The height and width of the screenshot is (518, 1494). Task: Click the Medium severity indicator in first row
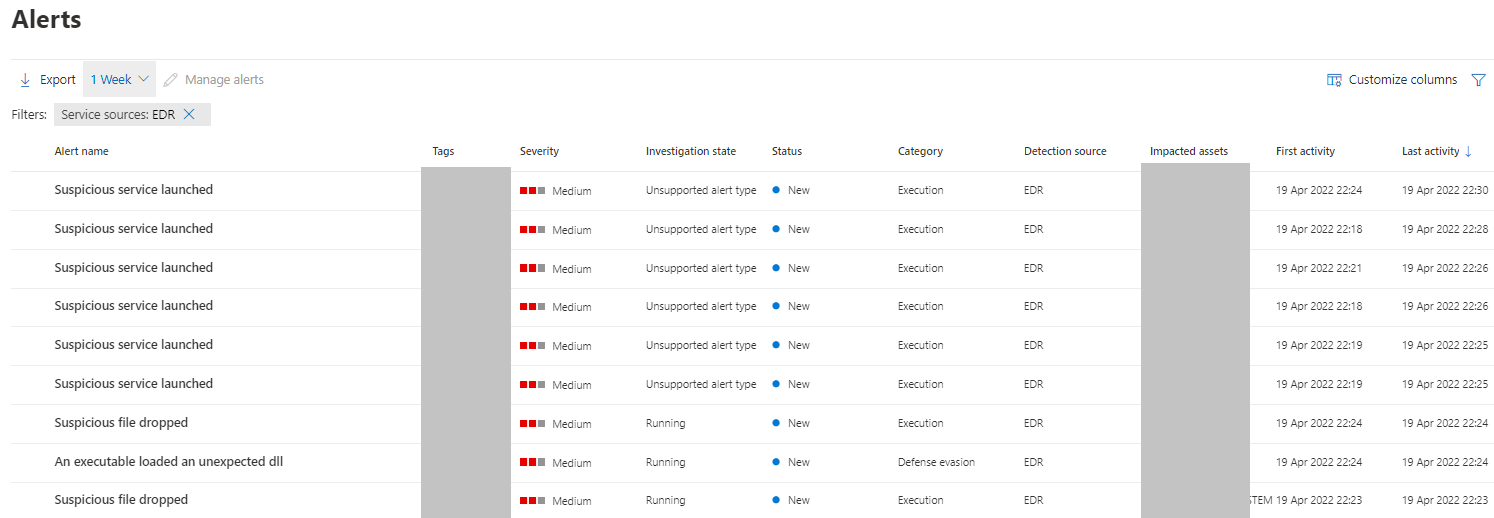[532, 191]
